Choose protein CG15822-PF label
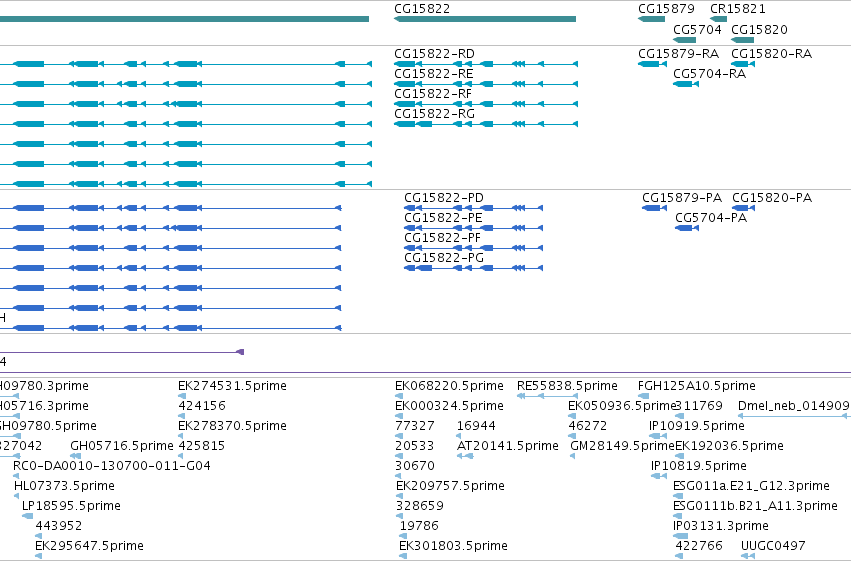Screen dimensions: 851x561 pyautogui.click(x=442, y=238)
